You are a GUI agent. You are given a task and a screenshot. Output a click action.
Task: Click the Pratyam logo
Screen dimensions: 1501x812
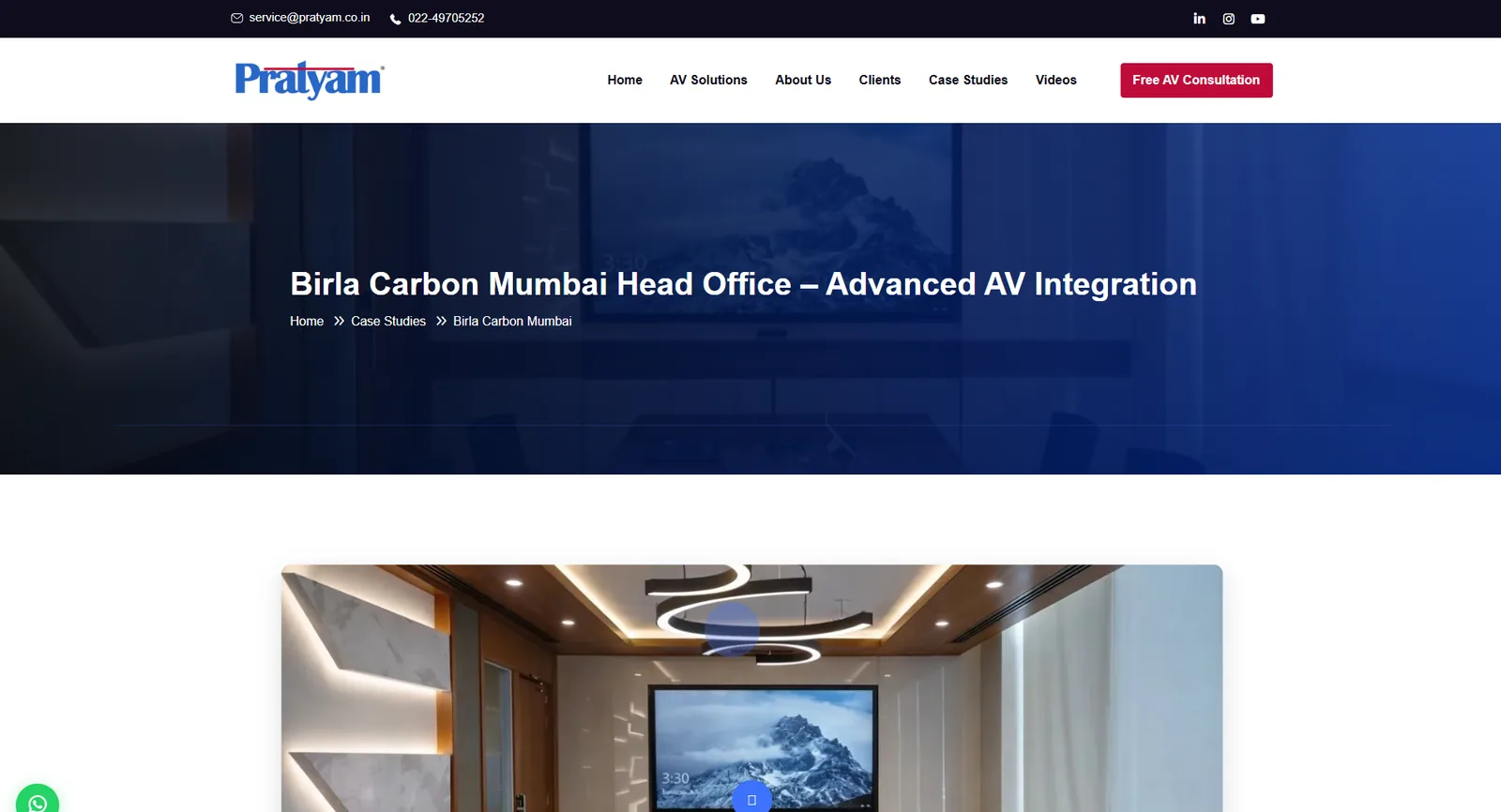[309, 80]
